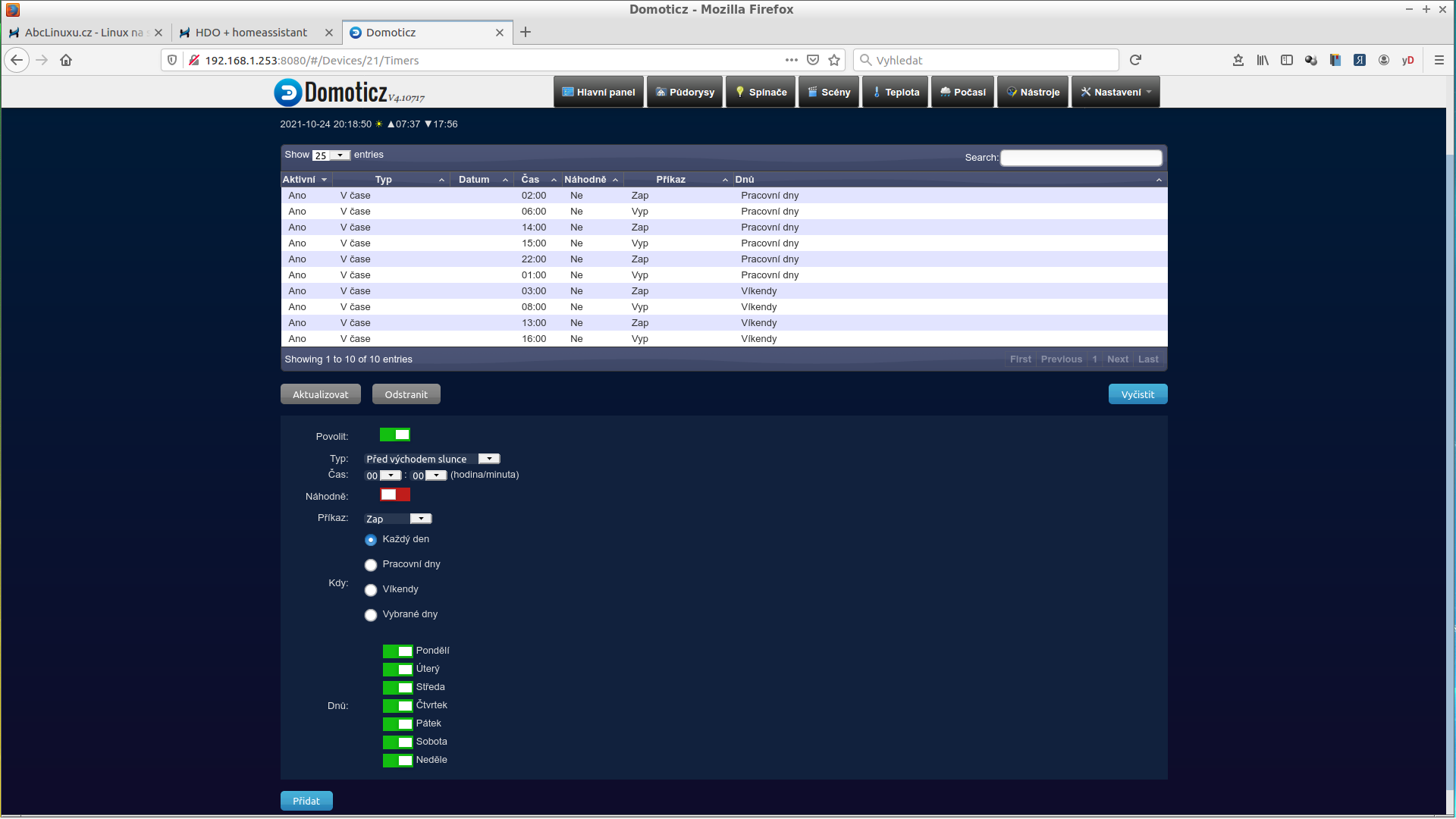Toggle the sidebar view icon

click(1287, 60)
